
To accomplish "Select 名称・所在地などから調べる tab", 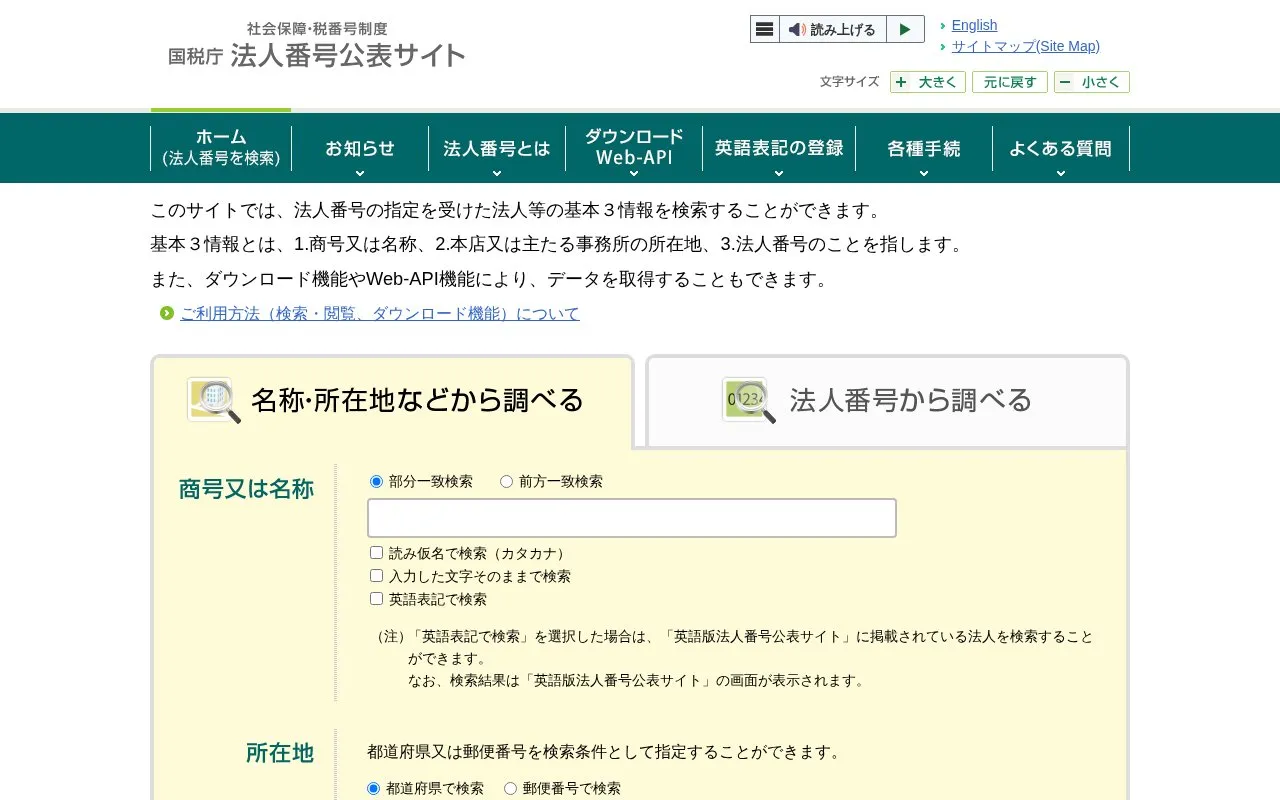I will pyautogui.click(x=392, y=401).
